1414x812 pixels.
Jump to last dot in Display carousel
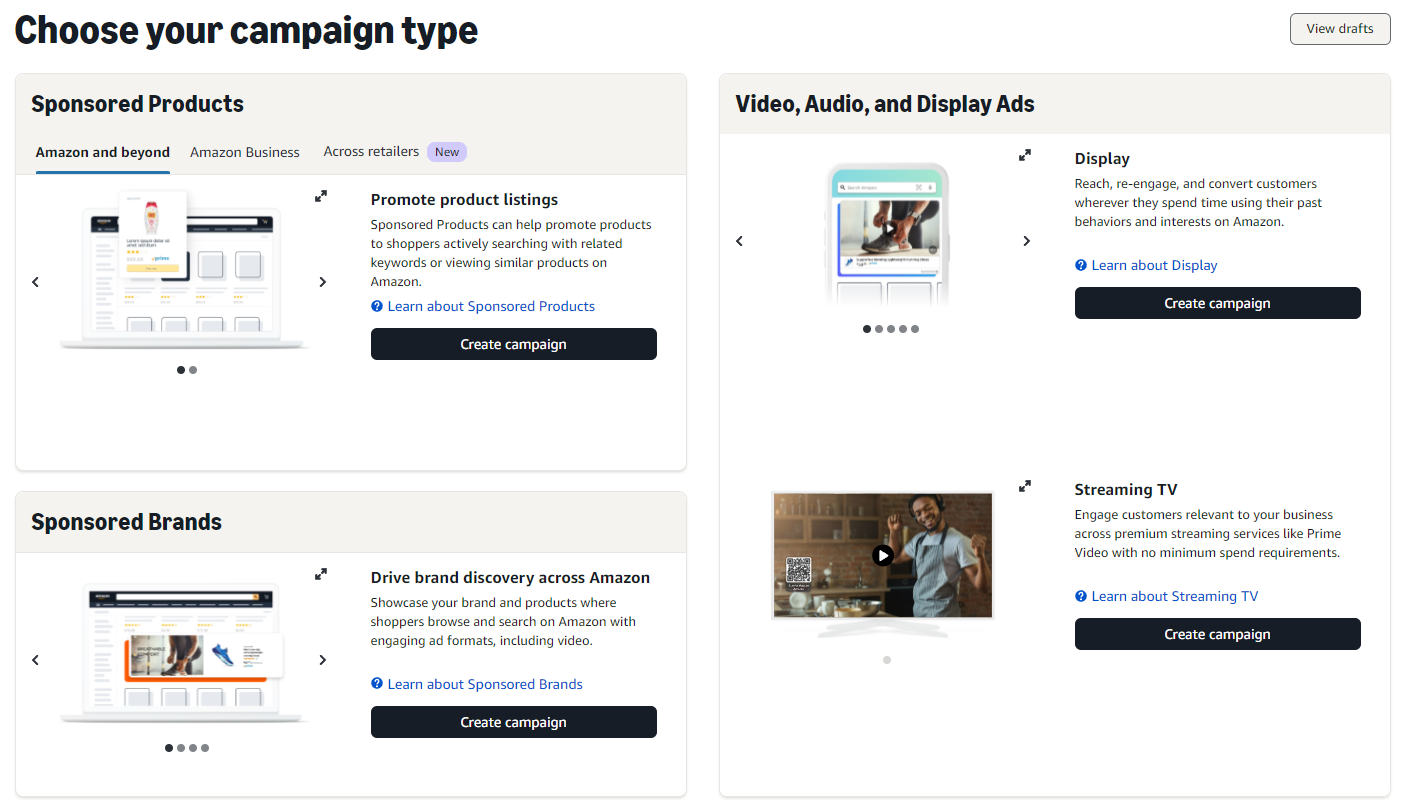(x=915, y=329)
